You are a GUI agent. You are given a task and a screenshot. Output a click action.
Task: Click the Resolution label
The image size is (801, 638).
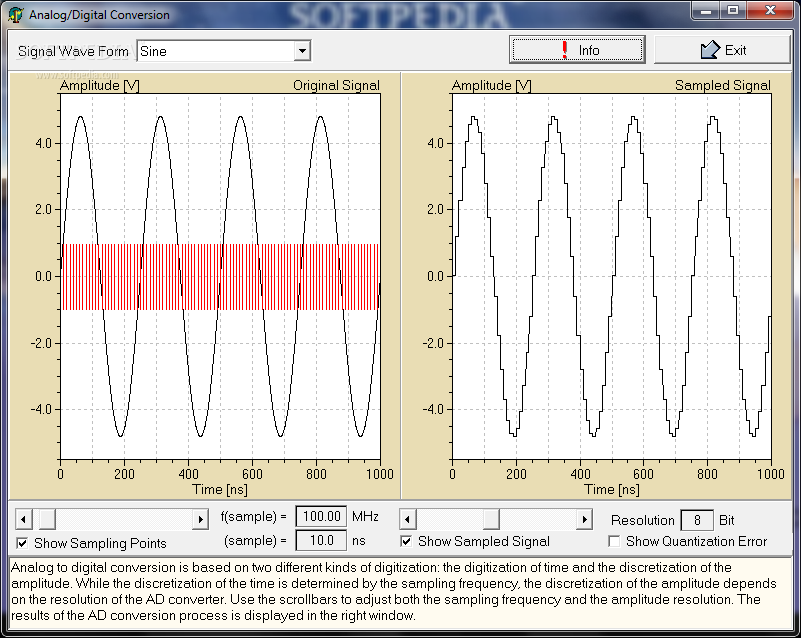(x=643, y=521)
